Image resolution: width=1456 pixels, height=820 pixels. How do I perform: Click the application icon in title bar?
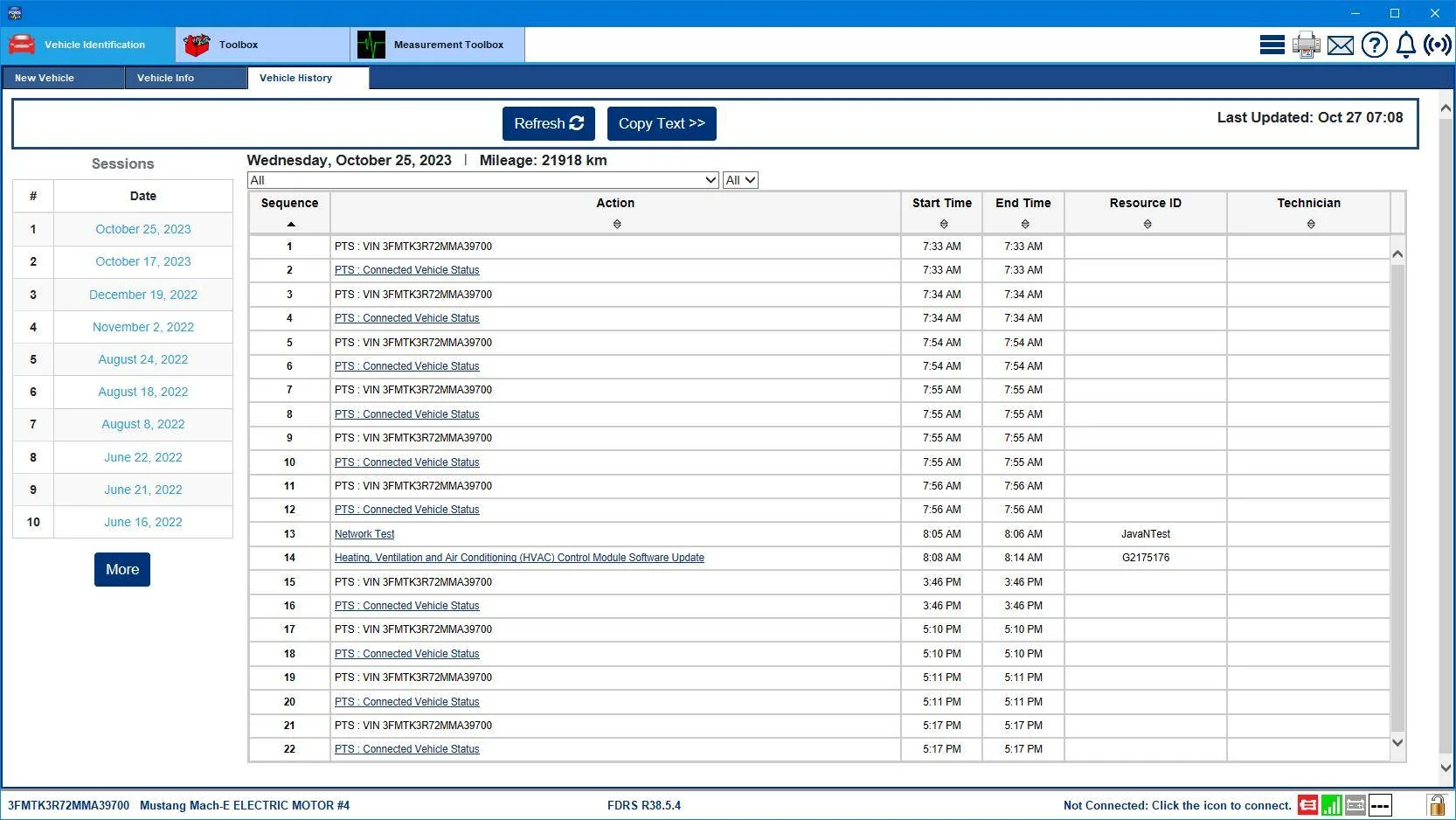(x=14, y=13)
